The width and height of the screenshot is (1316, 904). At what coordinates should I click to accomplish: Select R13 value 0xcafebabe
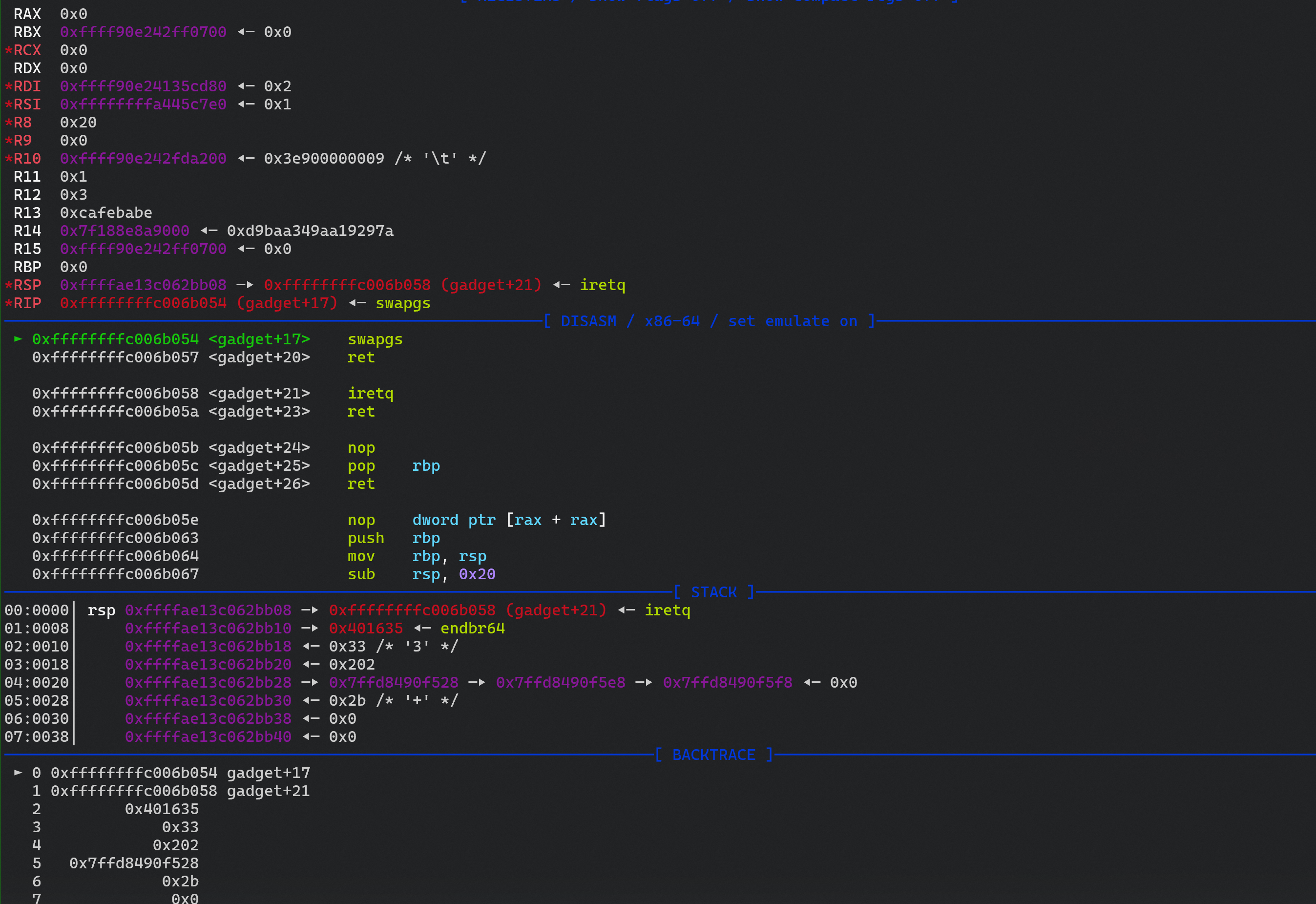click(106, 213)
